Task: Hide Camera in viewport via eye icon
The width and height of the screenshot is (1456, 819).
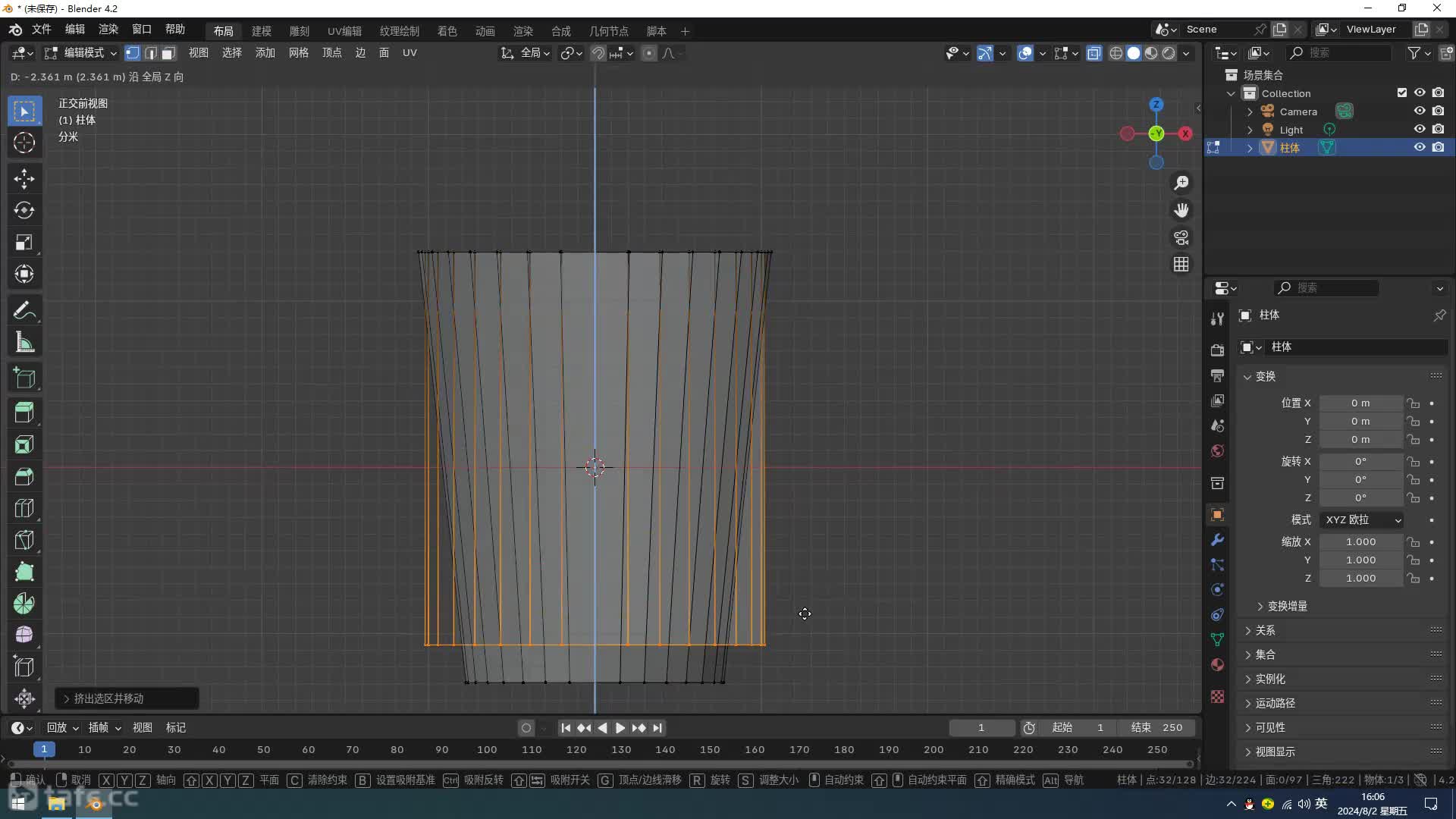Action: pyautogui.click(x=1420, y=111)
